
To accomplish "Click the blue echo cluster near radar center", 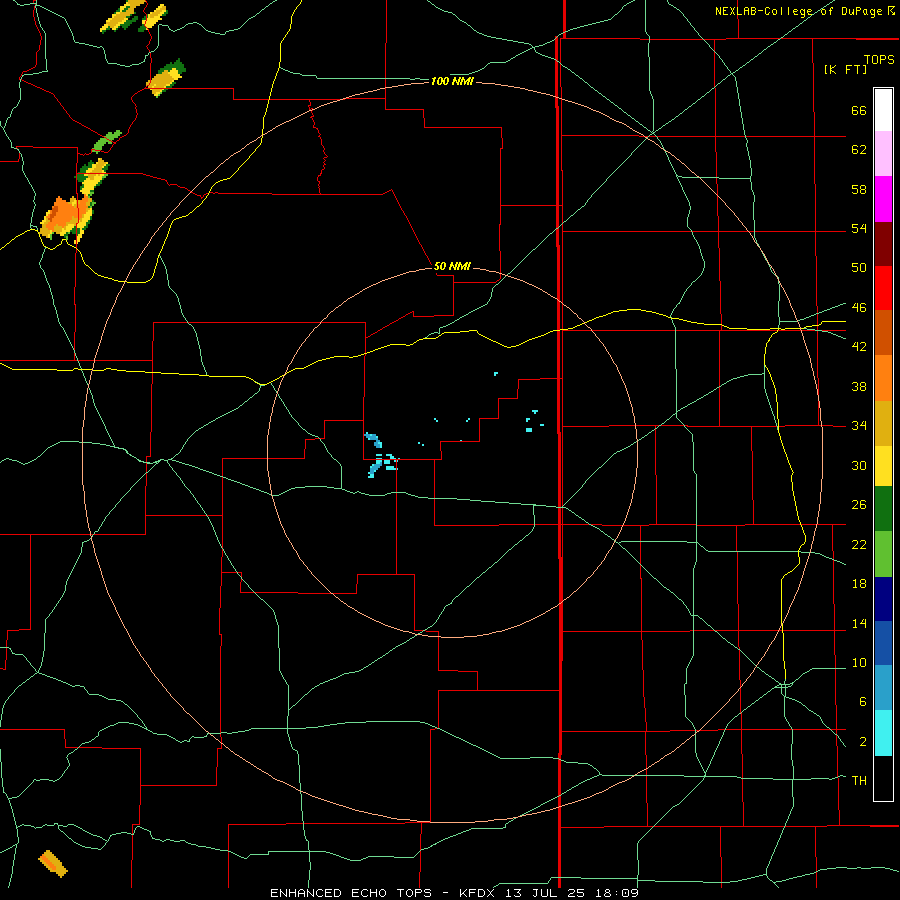I will point(381,455).
